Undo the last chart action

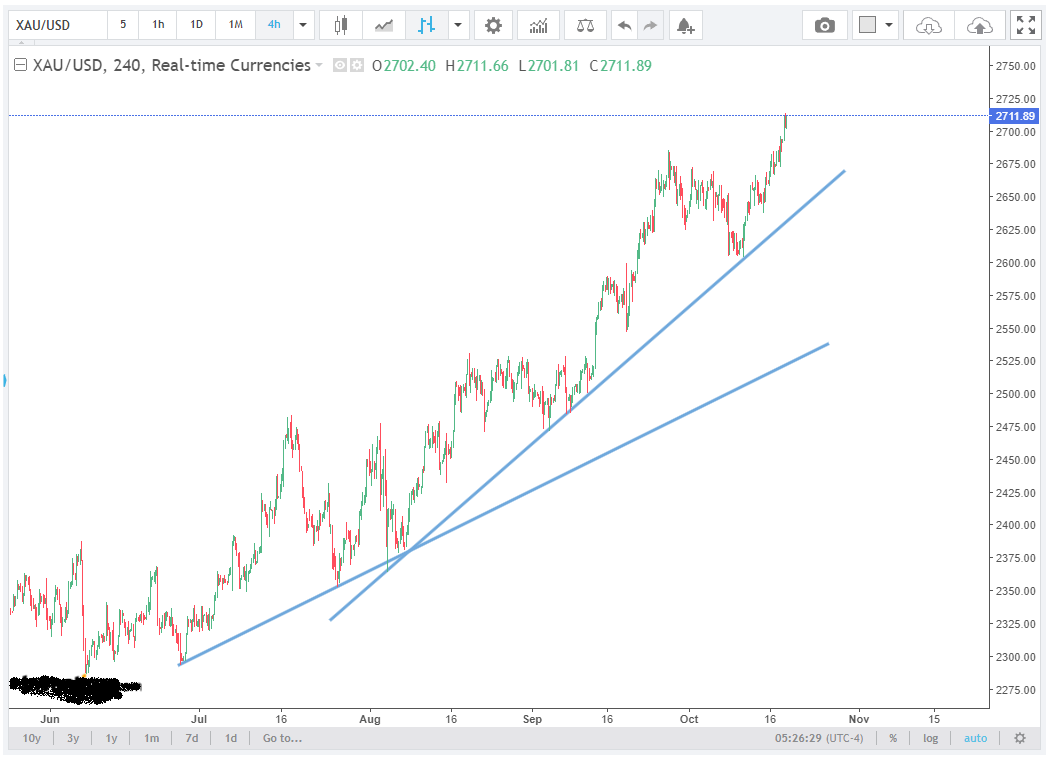click(624, 24)
